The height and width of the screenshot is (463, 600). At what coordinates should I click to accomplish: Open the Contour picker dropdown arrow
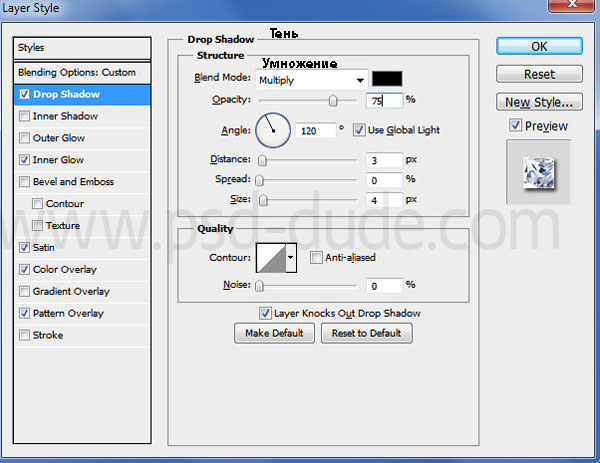[291, 258]
